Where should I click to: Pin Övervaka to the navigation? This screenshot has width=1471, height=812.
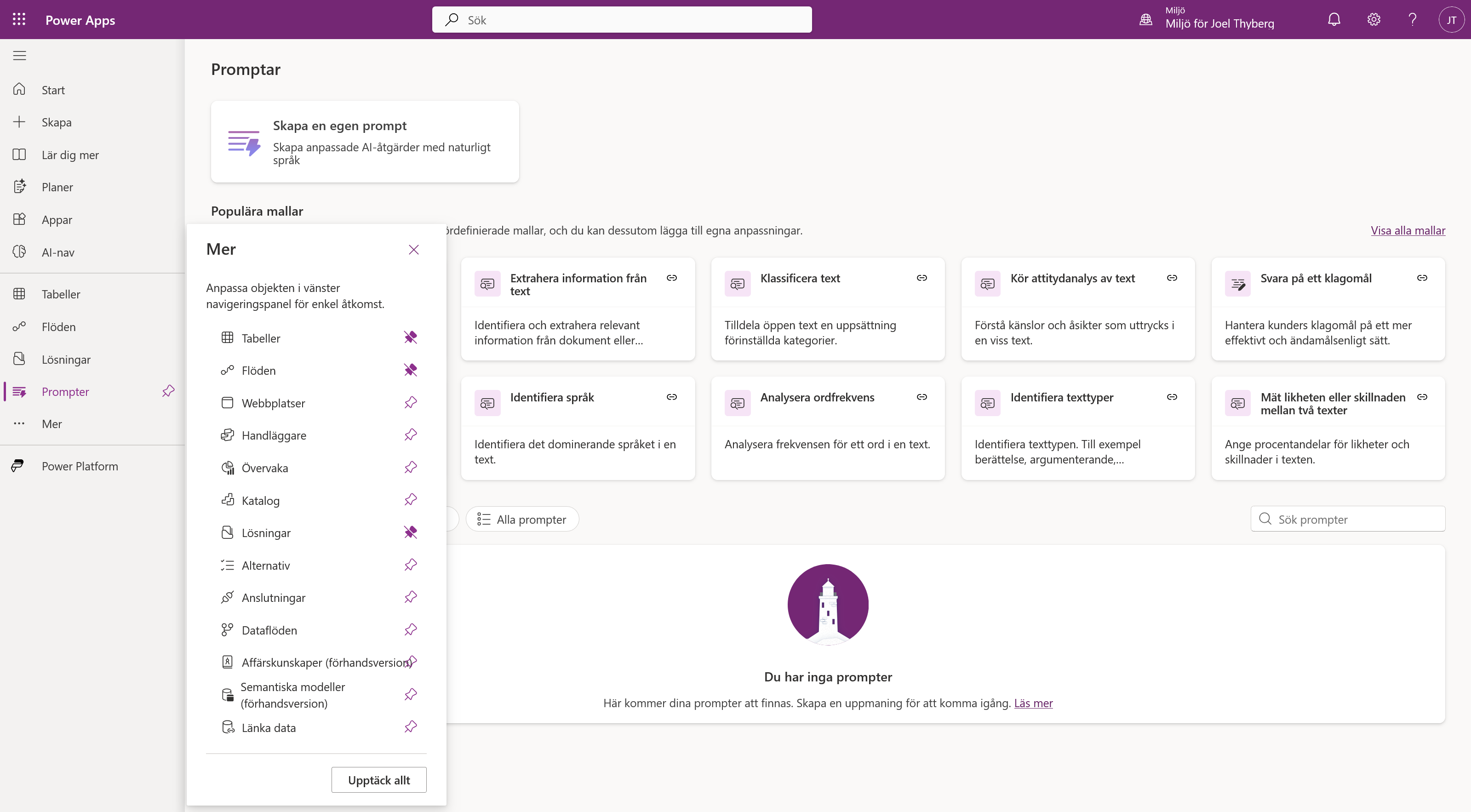(411, 467)
